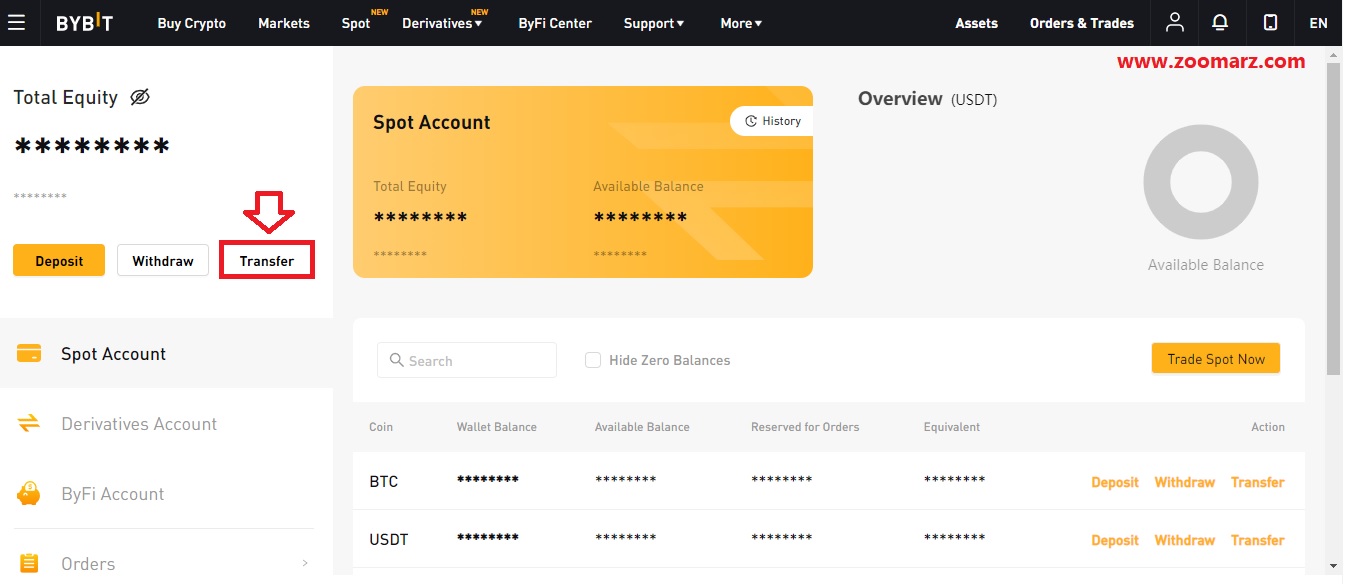Click the Transfer button under Total Equity
Viewport: 1348px width, 584px height.
click(x=267, y=261)
